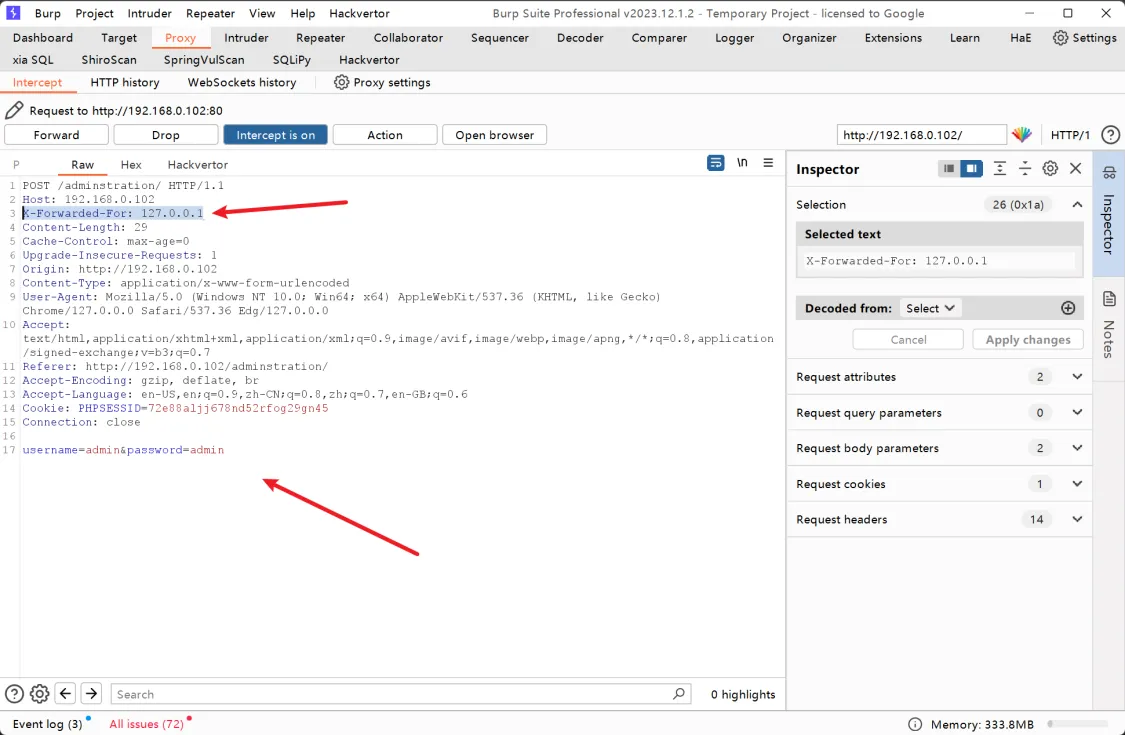Screen dimensions: 1125x735
Task: Go to previous search match arrow
Action: (66, 694)
